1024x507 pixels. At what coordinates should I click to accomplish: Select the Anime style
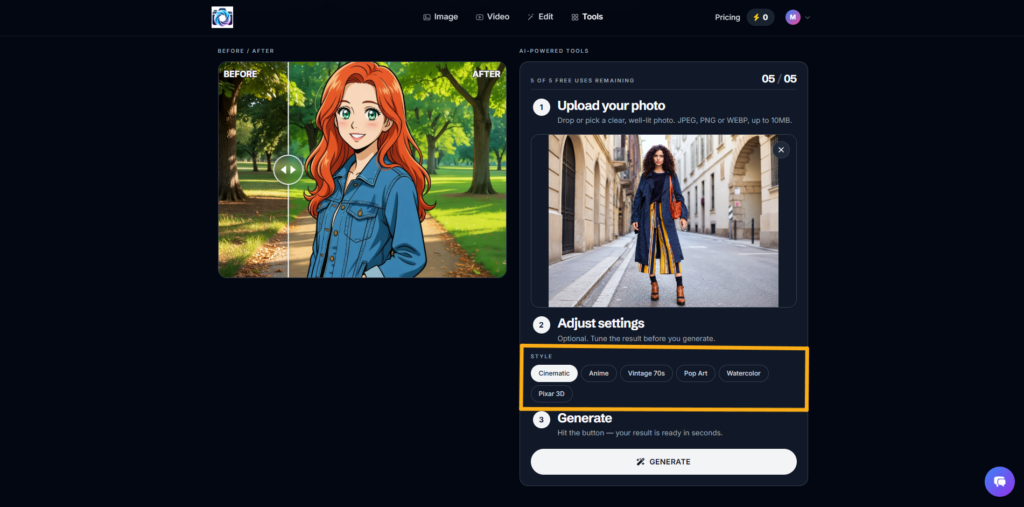599,374
